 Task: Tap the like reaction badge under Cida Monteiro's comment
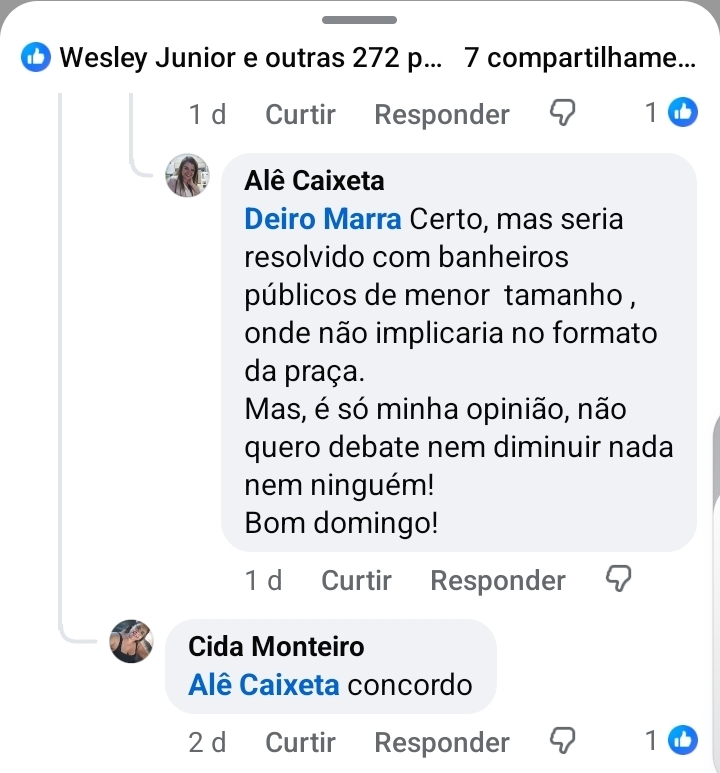[x=684, y=741]
